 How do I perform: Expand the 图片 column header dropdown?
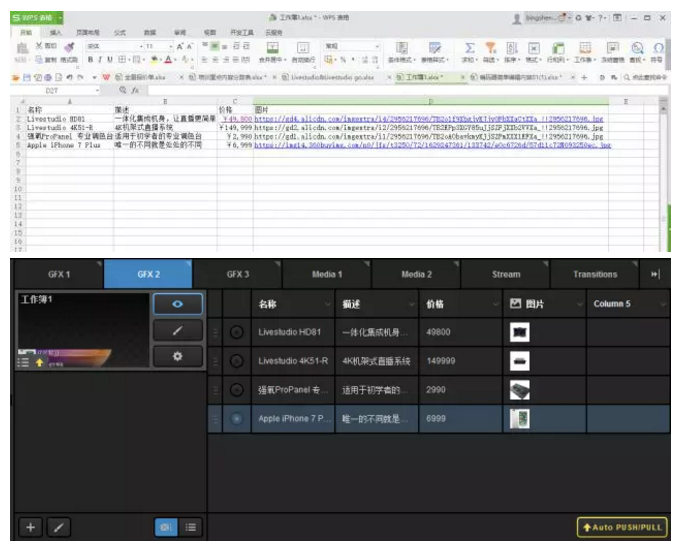(x=579, y=304)
